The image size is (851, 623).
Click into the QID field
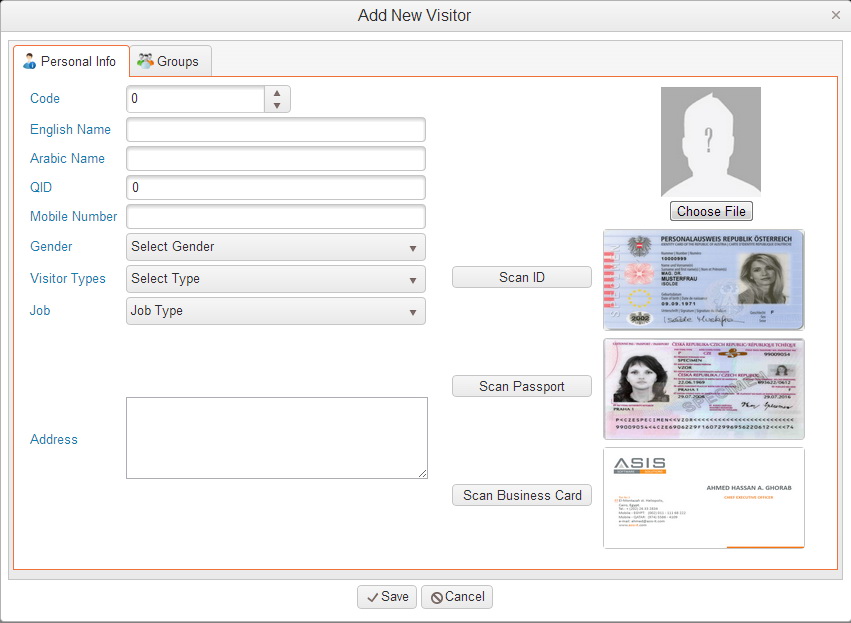(276, 188)
